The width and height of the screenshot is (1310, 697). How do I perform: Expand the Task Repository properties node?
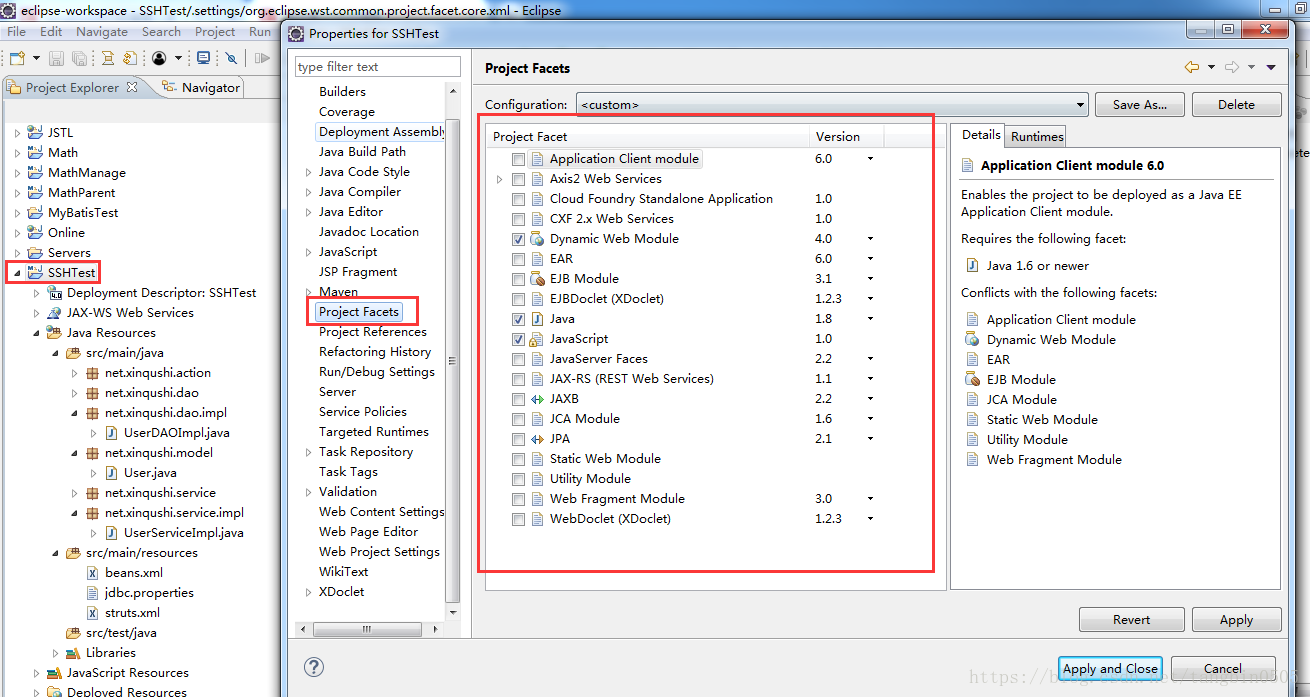pyautogui.click(x=308, y=452)
